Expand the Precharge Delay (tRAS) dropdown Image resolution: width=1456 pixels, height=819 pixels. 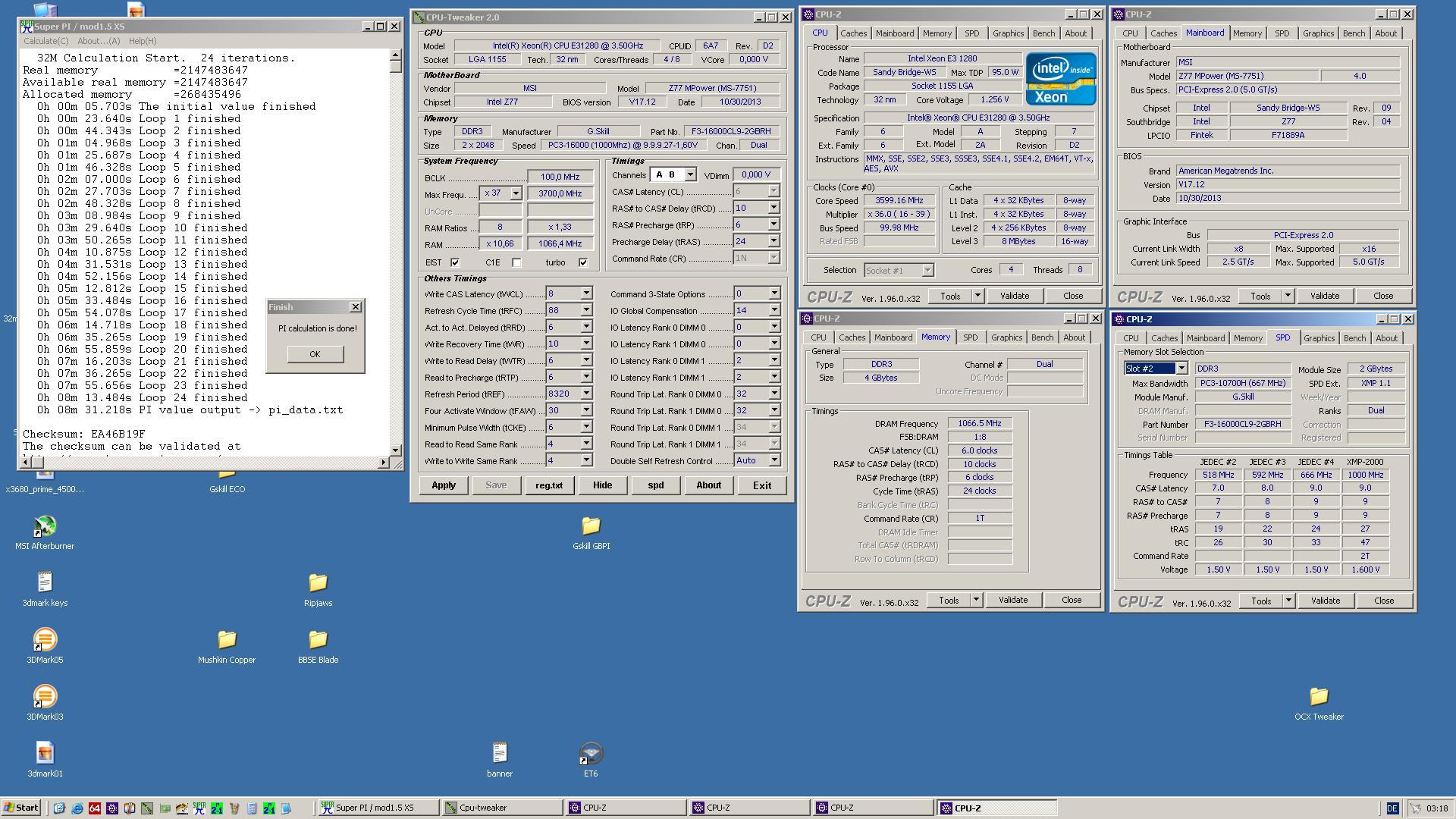pyautogui.click(x=773, y=241)
